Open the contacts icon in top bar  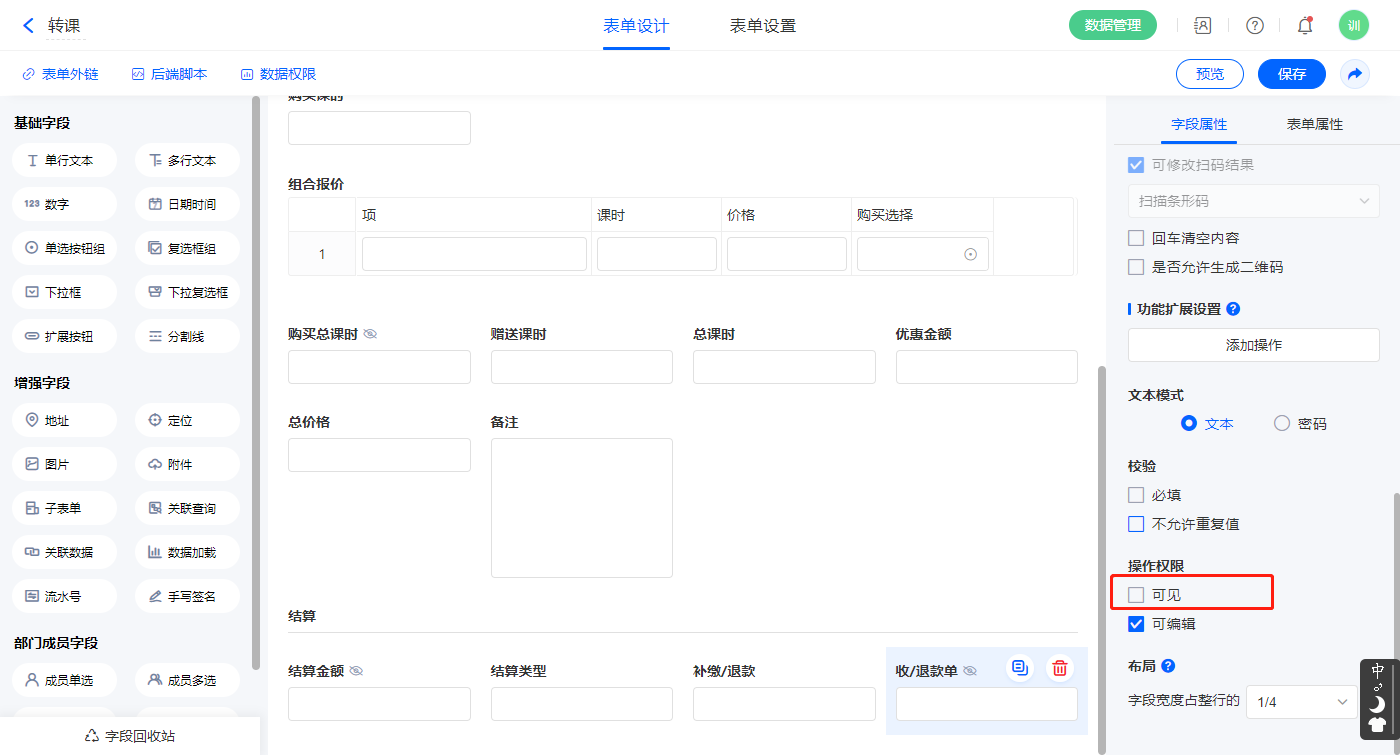pos(1203,26)
